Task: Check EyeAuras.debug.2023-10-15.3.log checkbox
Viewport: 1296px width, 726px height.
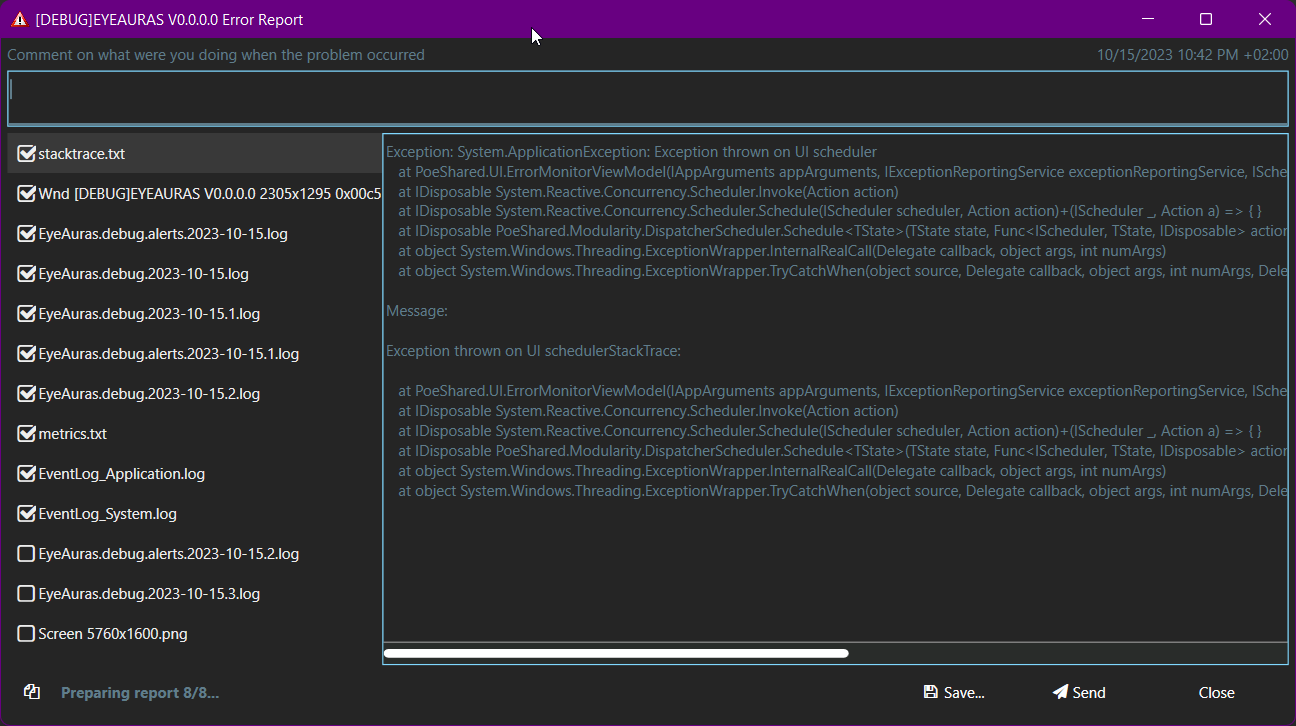Action: click(27, 593)
